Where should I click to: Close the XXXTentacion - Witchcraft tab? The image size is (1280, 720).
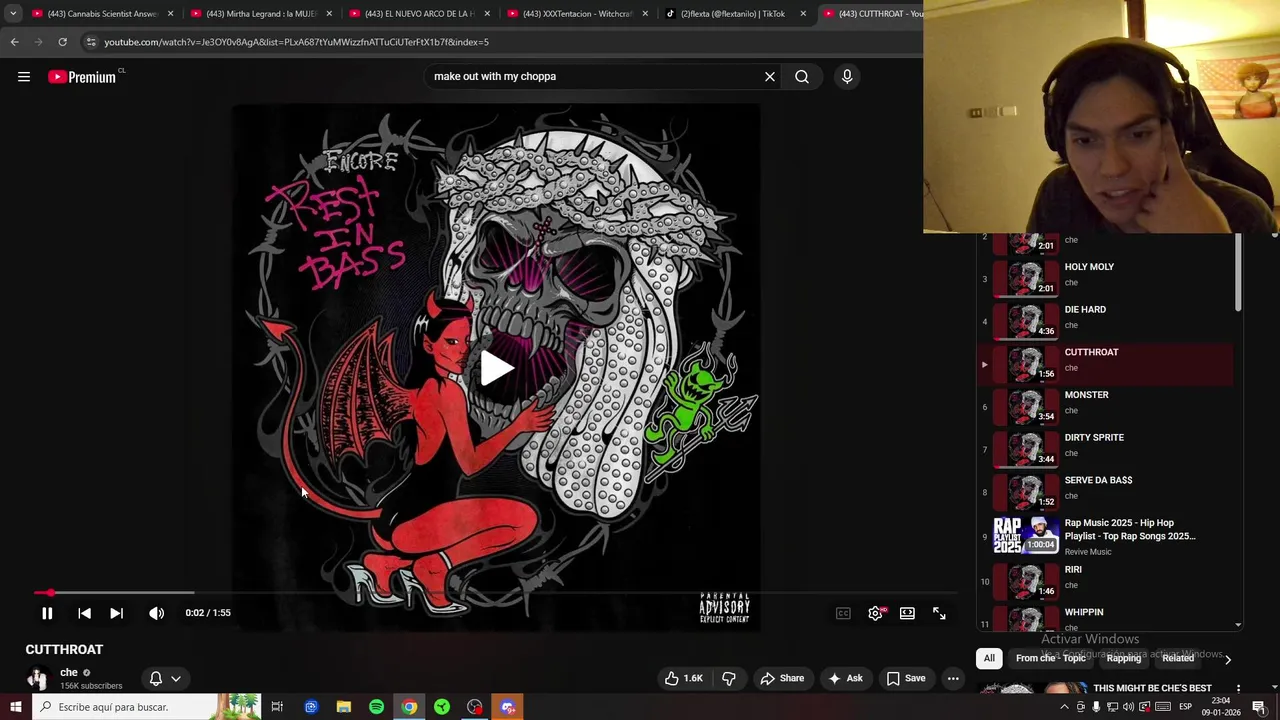[x=645, y=14]
